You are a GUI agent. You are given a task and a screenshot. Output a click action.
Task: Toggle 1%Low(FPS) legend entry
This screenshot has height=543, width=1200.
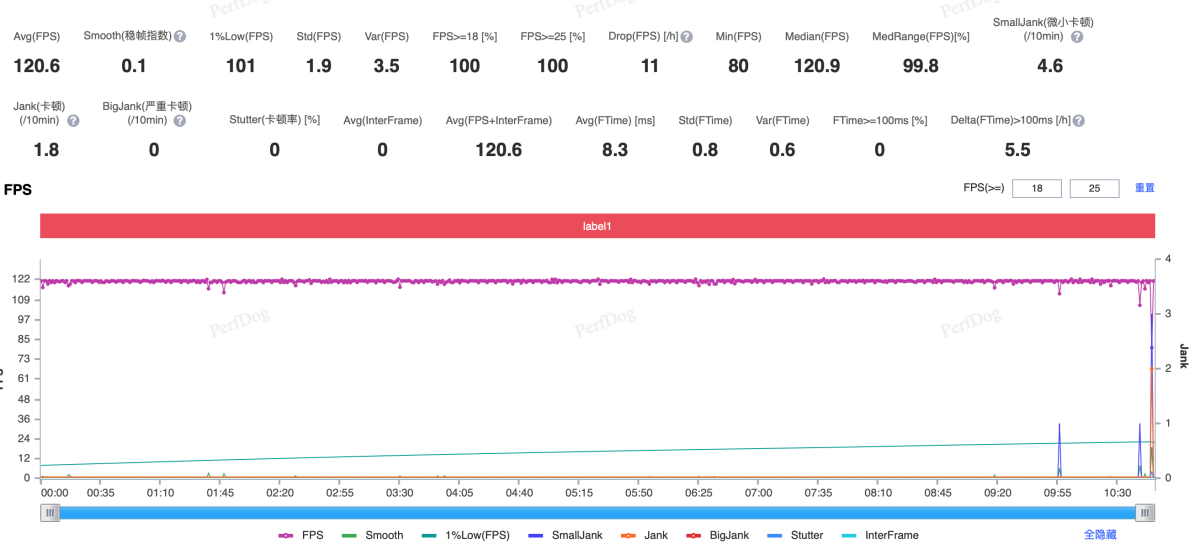click(466, 535)
